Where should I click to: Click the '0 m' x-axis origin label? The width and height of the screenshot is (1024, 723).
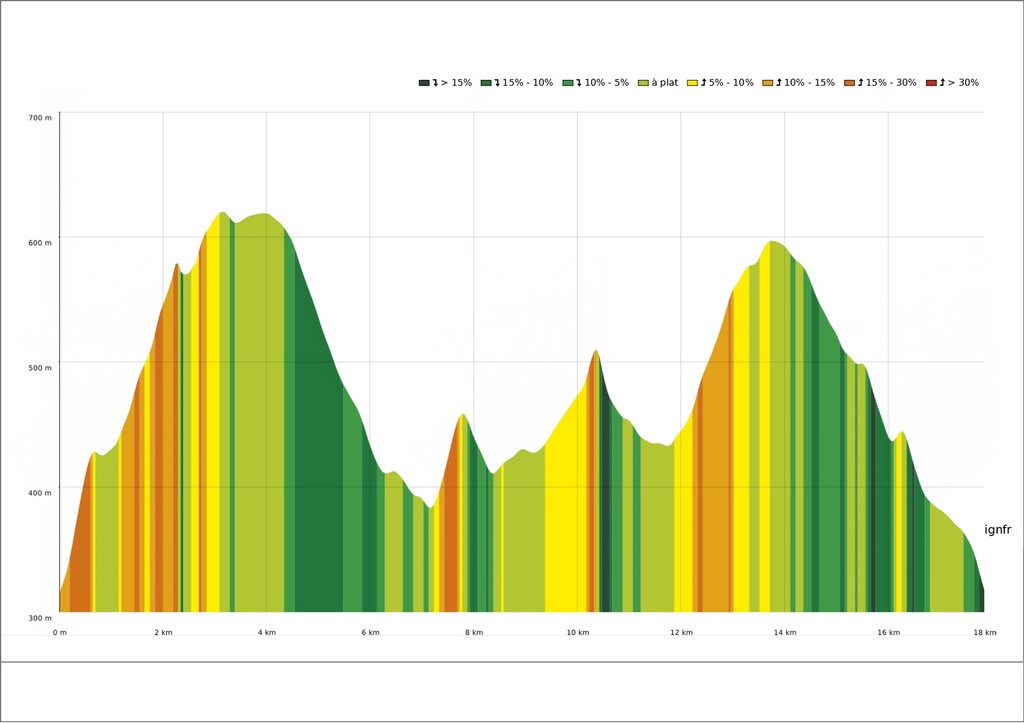pyautogui.click(x=60, y=633)
